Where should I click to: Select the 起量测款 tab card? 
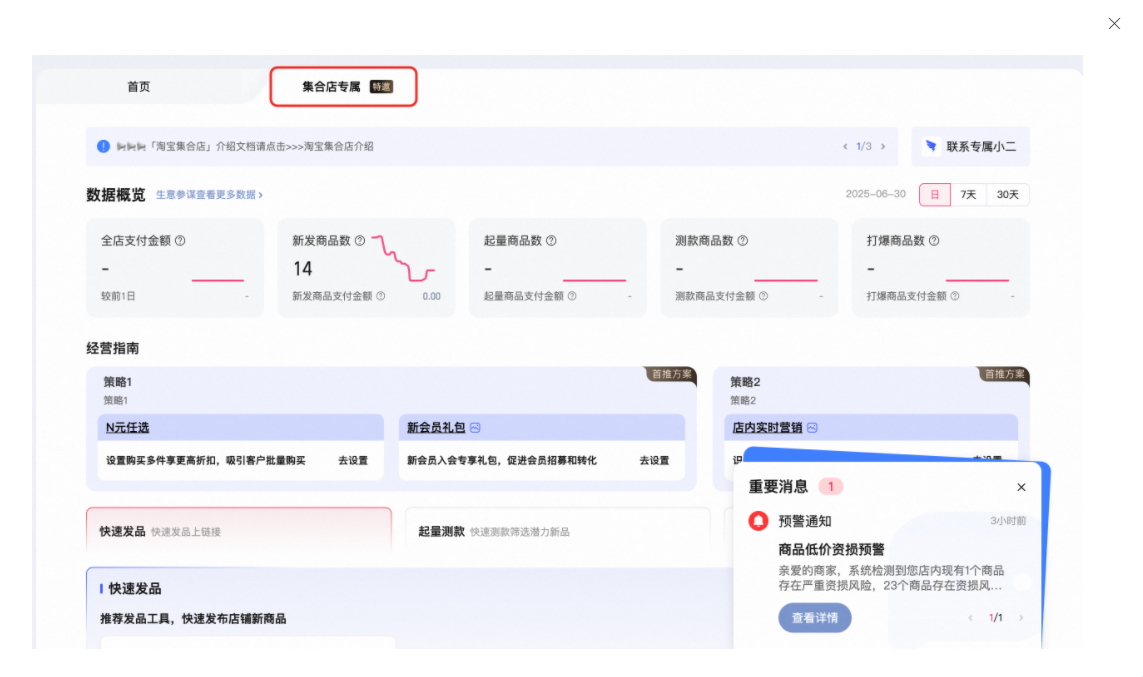[558, 531]
